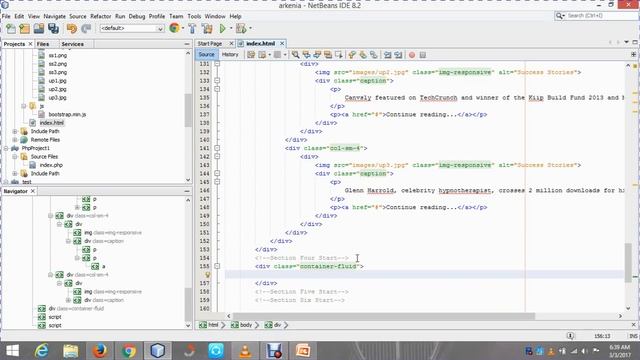Image resolution: width=640 pixels, height=360 pixels.
Task: Click the Open Project toolbar icon
Action: pyautogui.click(x=39, y=28)
